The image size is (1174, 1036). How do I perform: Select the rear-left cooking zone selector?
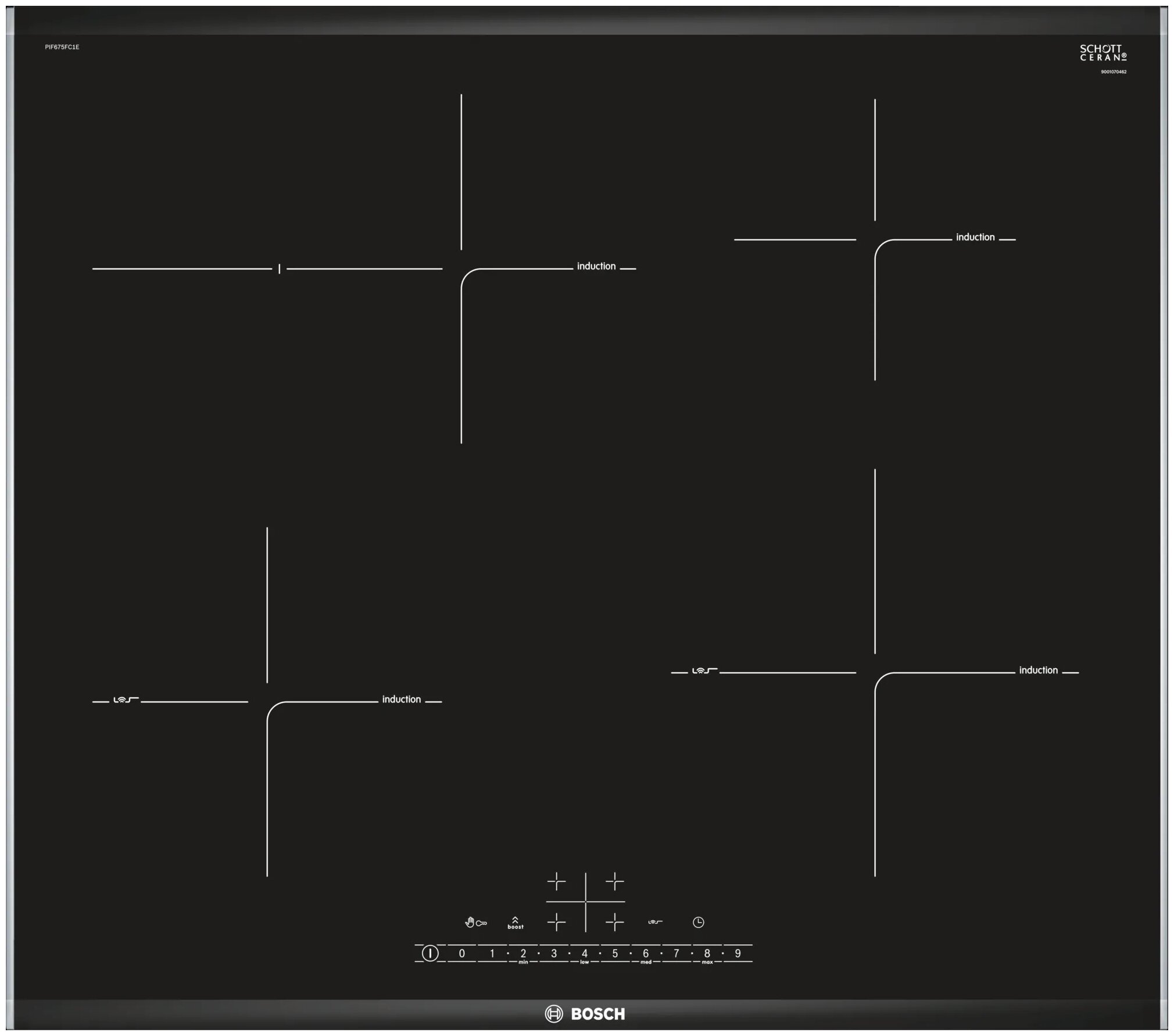[556, 882]
